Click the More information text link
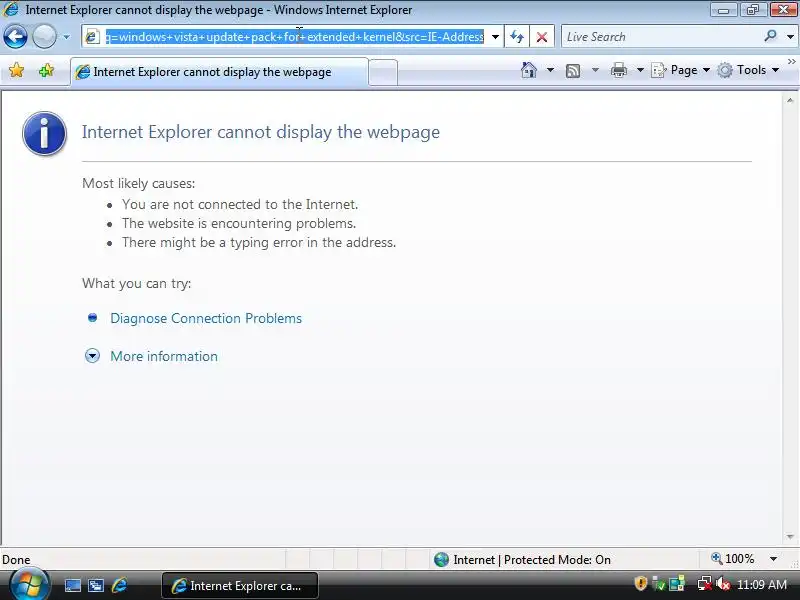The height and width of the screenshot is (600, 800). [x=164, y=356]
